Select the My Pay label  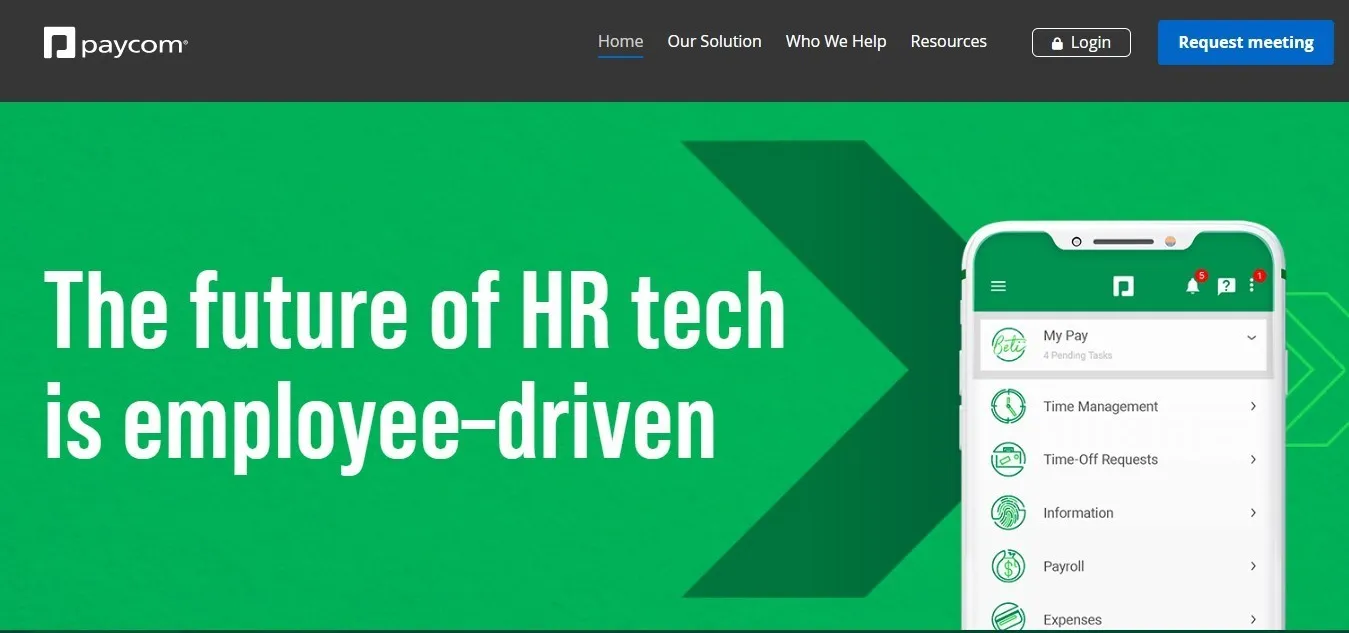tap(1065, 336)
